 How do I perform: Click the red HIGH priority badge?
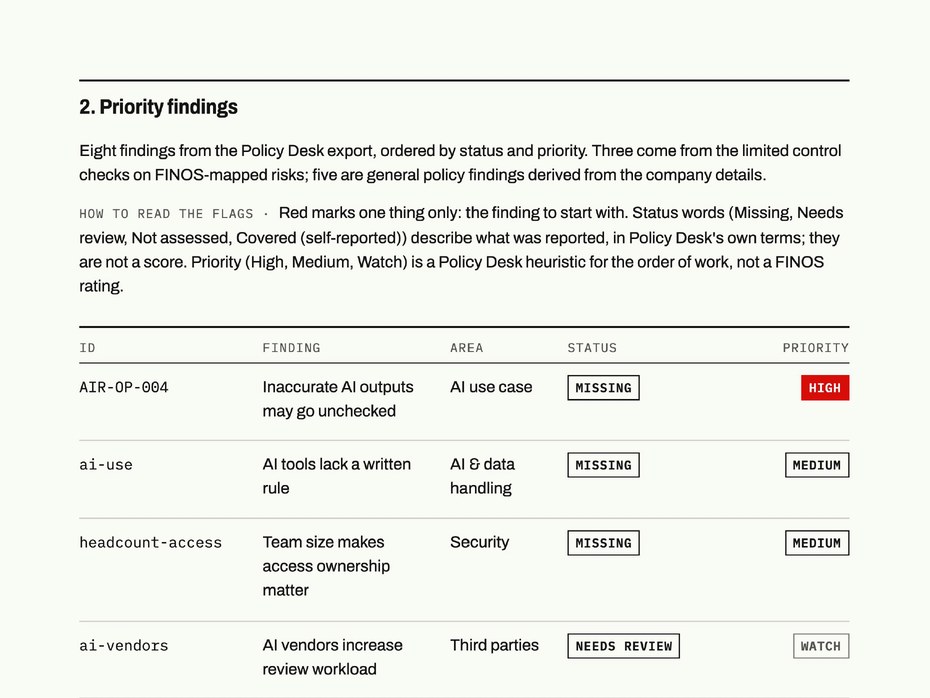(825, 388)
